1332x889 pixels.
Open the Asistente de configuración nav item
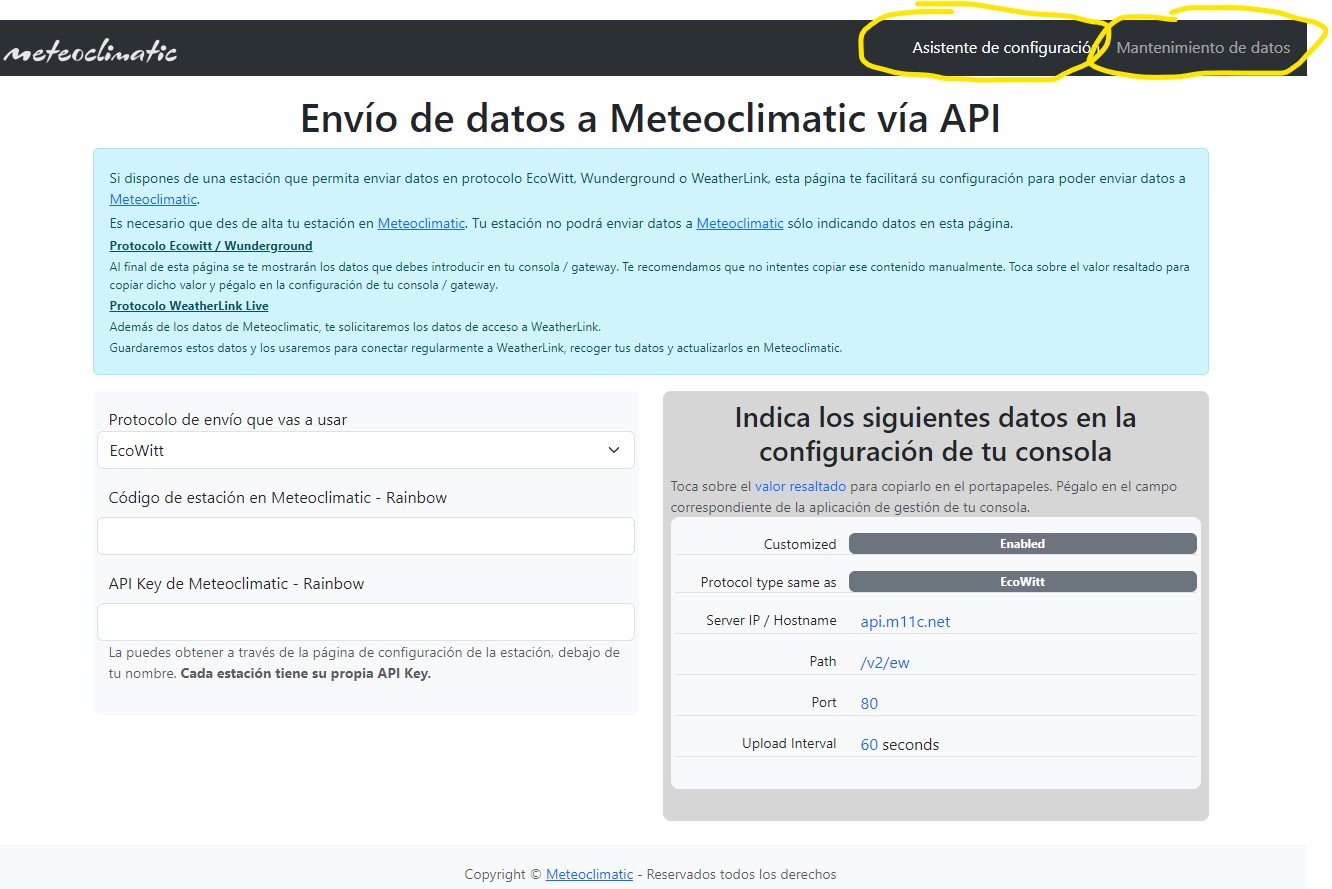pyautogui.click(x=1004, y=47)
